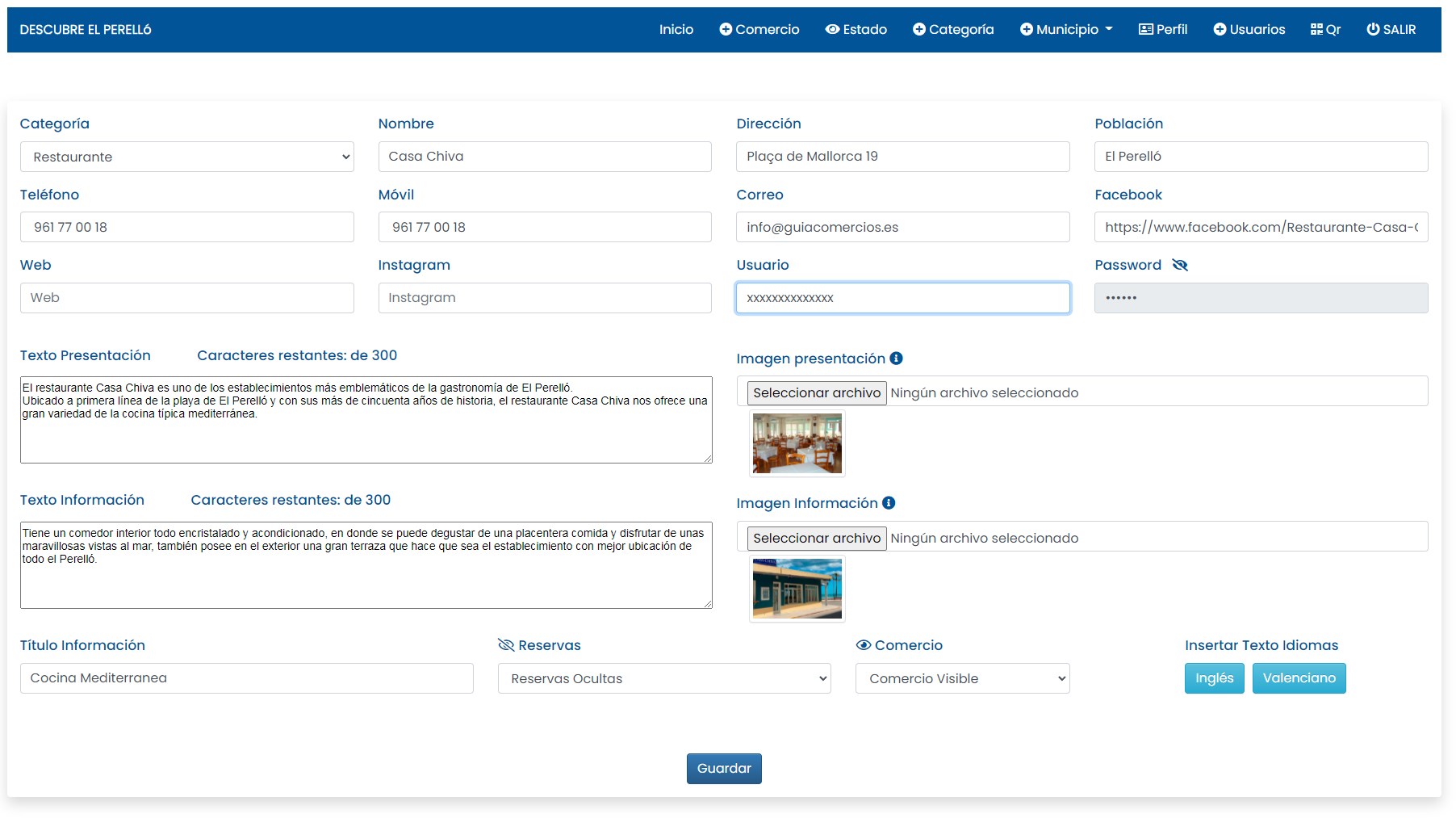Open the Qr code icon in navbar
The height and width of the screenshot is (818, 1456).
coord(1316,30)
